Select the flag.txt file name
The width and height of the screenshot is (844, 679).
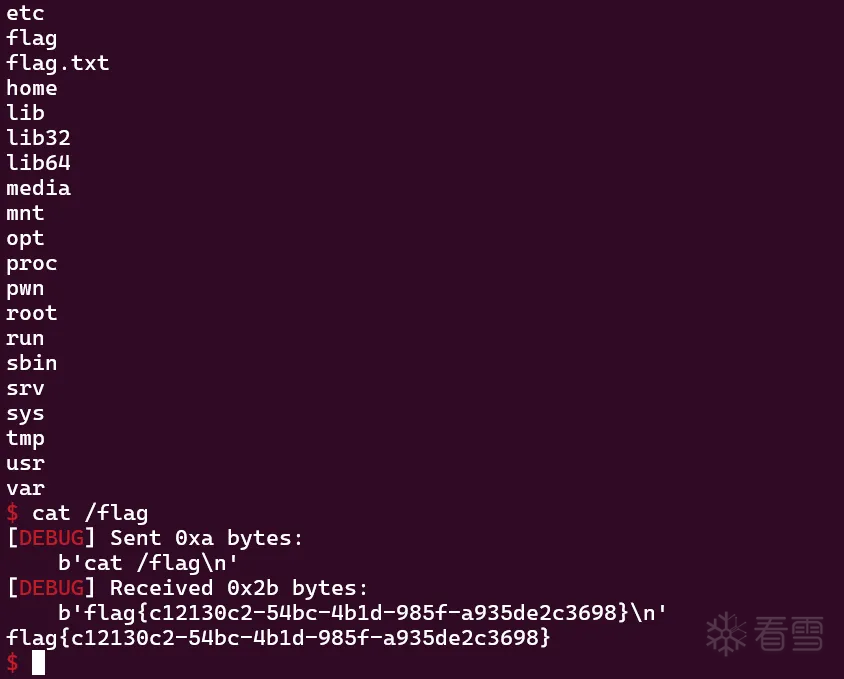click(x=57, y=63)
